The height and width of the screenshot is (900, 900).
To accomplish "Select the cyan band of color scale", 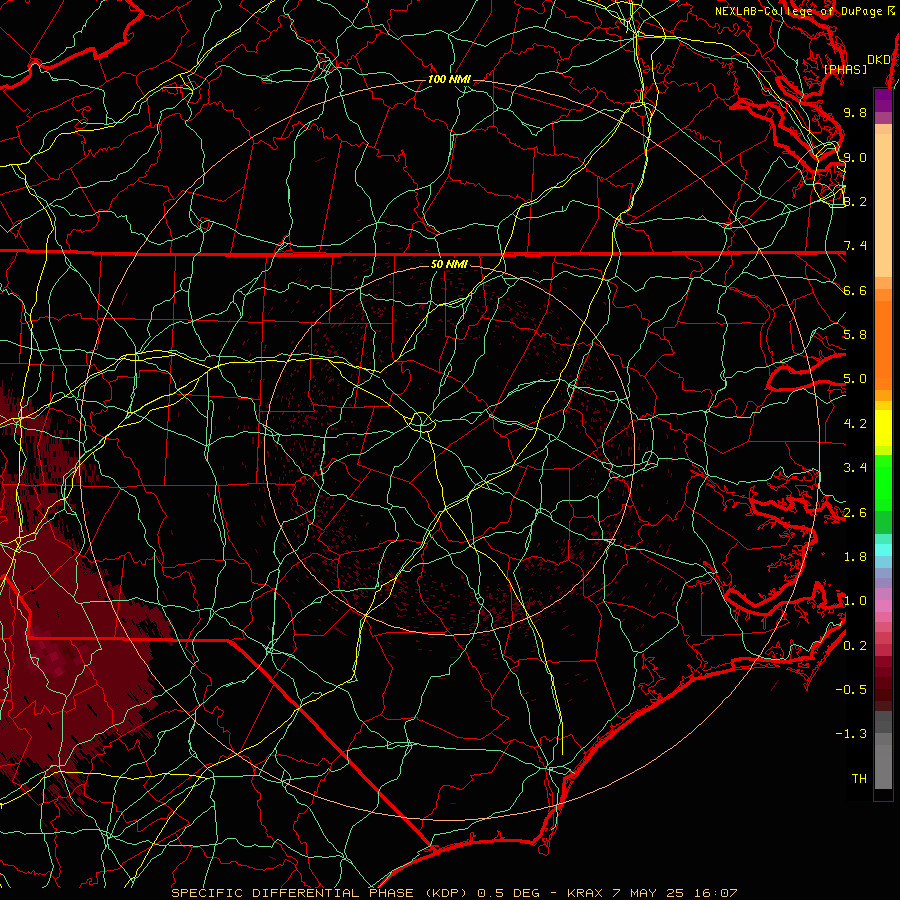I will tap(883, 550).
